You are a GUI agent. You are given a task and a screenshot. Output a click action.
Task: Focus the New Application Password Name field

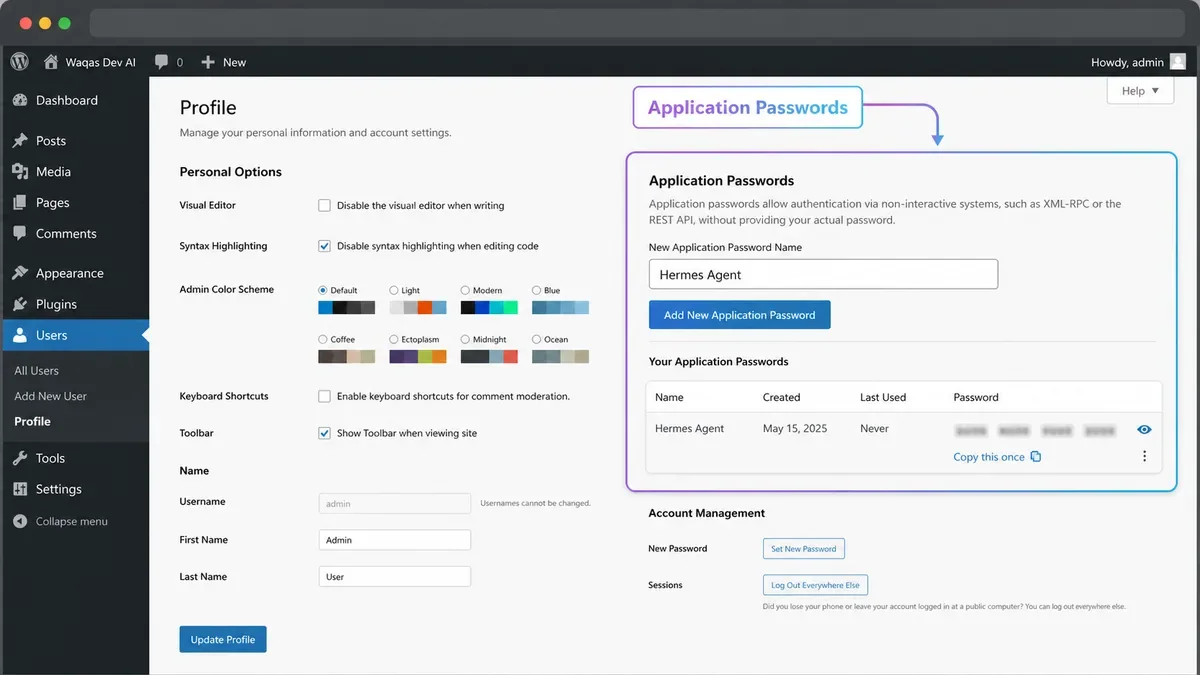[x=823, y=274]
